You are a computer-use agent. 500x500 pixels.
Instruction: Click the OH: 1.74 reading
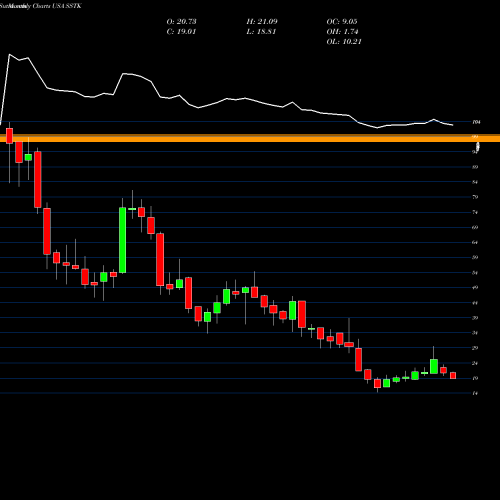coord(342,32)
